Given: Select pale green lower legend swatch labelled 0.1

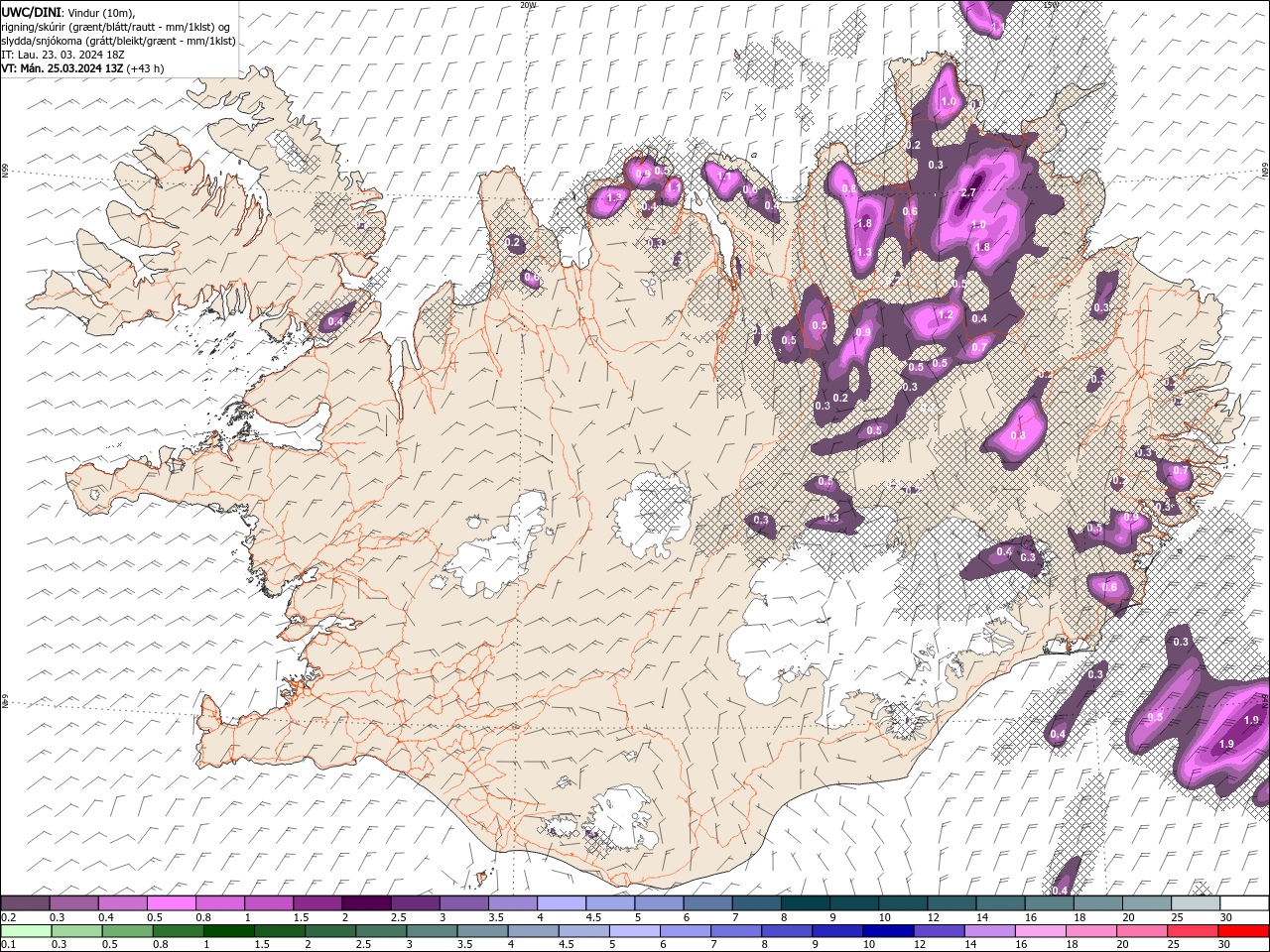Looking at the screenshot, I should click(26, 931).
